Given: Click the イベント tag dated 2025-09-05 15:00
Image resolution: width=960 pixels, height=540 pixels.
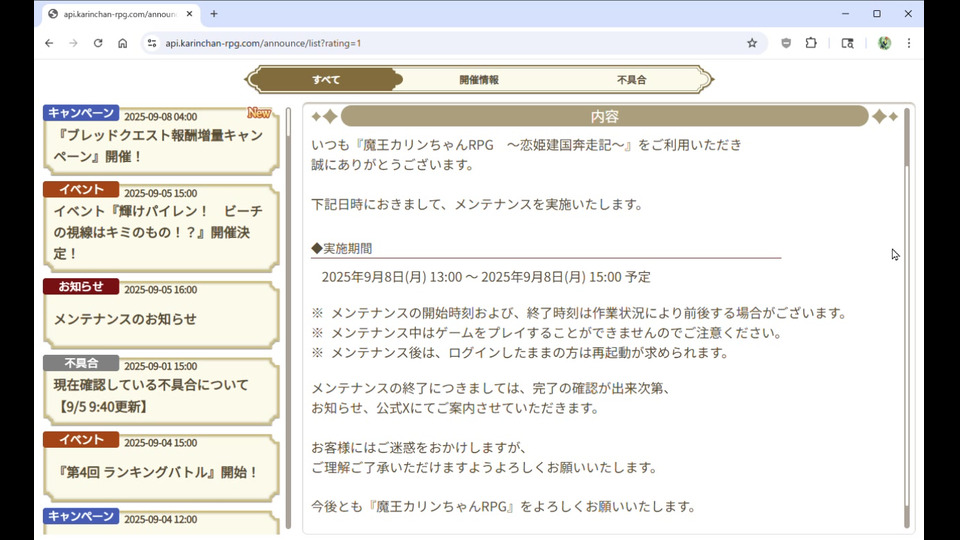Looking at the screenshot, I should click(81, 190).
